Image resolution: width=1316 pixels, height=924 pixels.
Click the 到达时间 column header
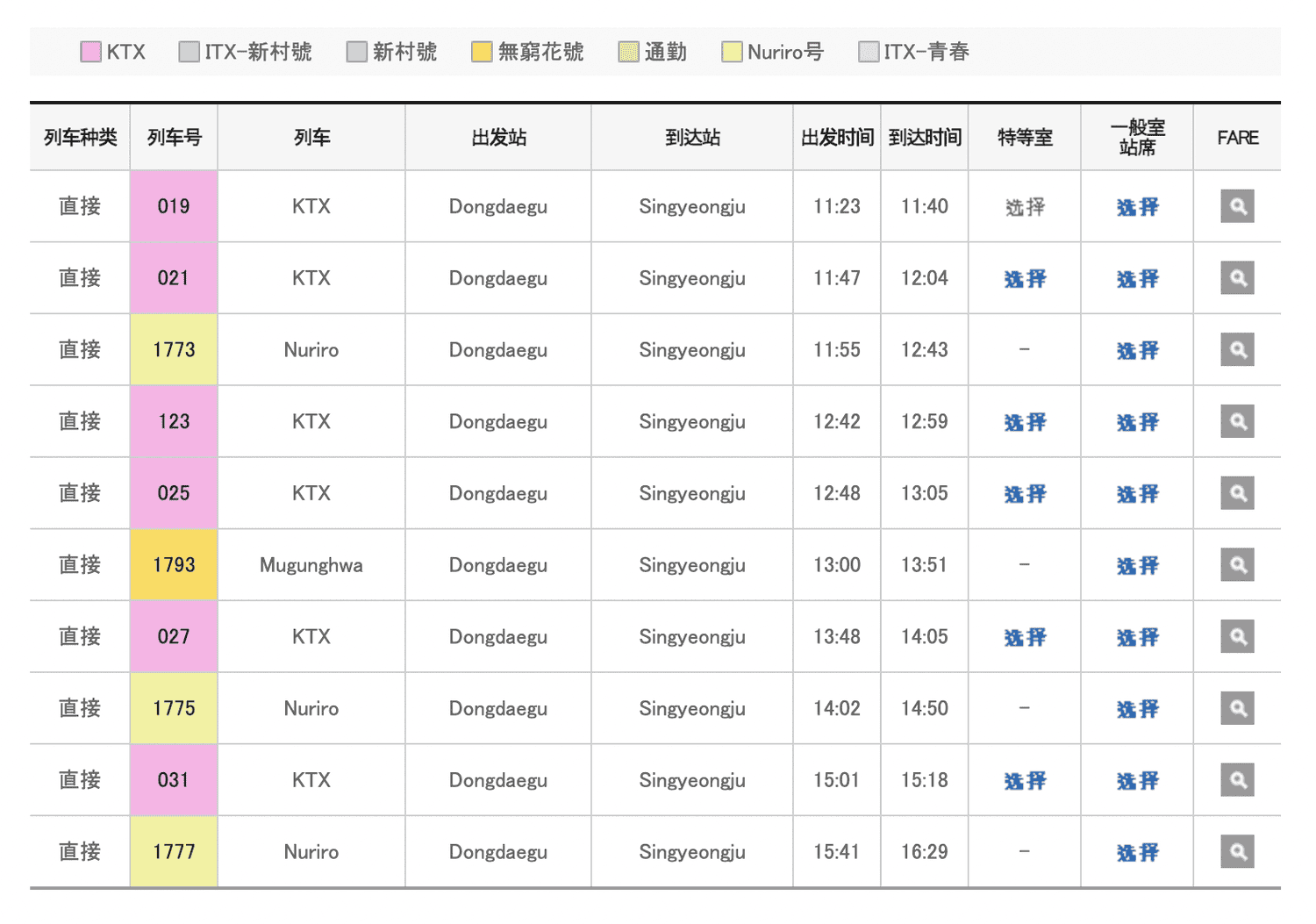(925, 138)
